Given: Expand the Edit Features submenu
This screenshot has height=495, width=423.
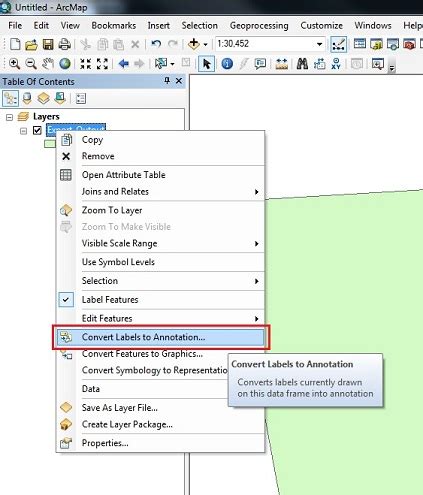Looking at the screenshot, I should pos(256,319).
